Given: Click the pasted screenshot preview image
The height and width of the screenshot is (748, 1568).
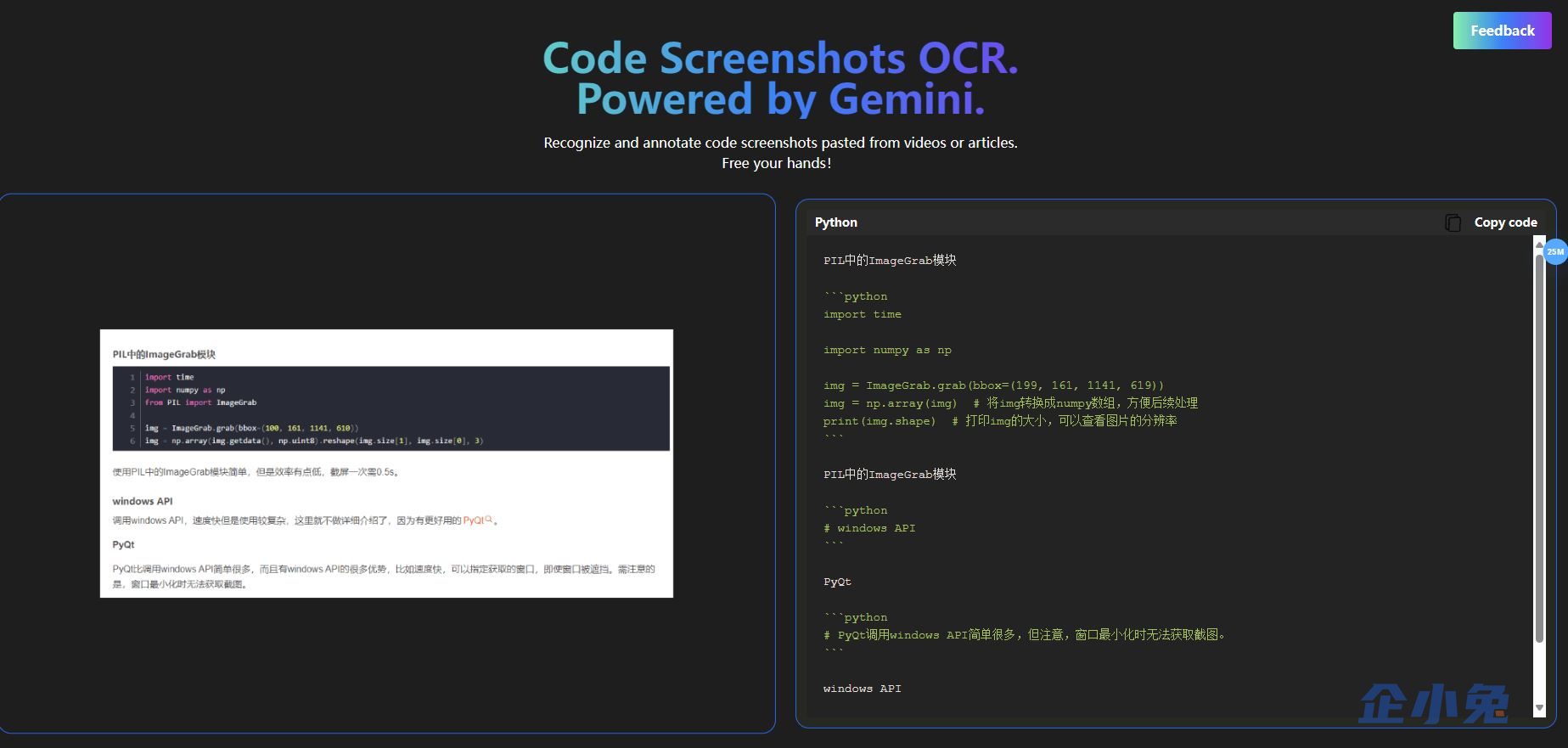Looking at the screenshot, I should 386,464.
